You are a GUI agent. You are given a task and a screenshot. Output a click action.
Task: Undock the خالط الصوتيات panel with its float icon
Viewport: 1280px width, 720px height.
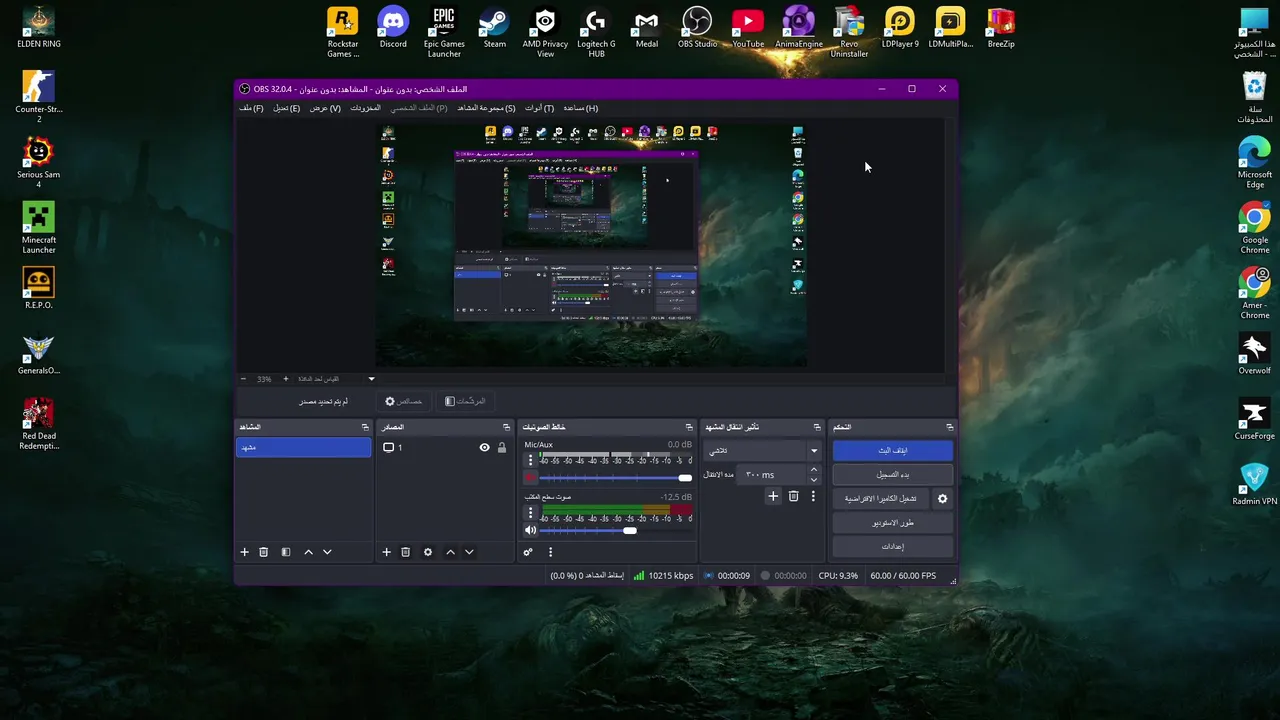tap(689, 427)
